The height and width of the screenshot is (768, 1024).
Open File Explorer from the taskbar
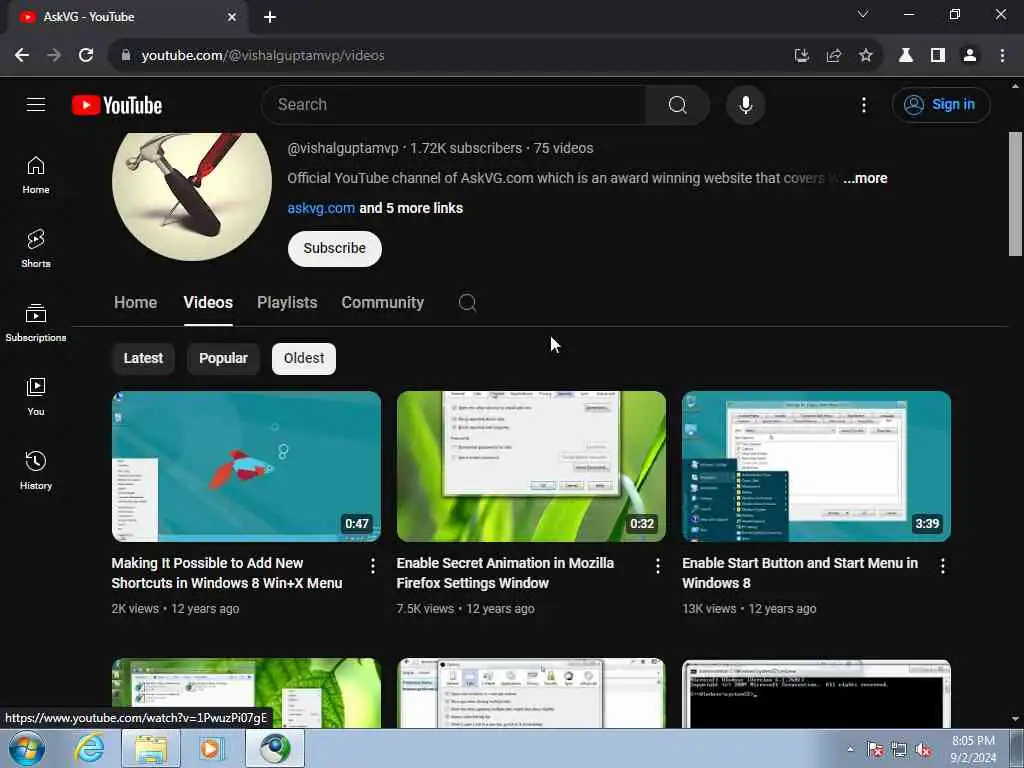(151, 748)
